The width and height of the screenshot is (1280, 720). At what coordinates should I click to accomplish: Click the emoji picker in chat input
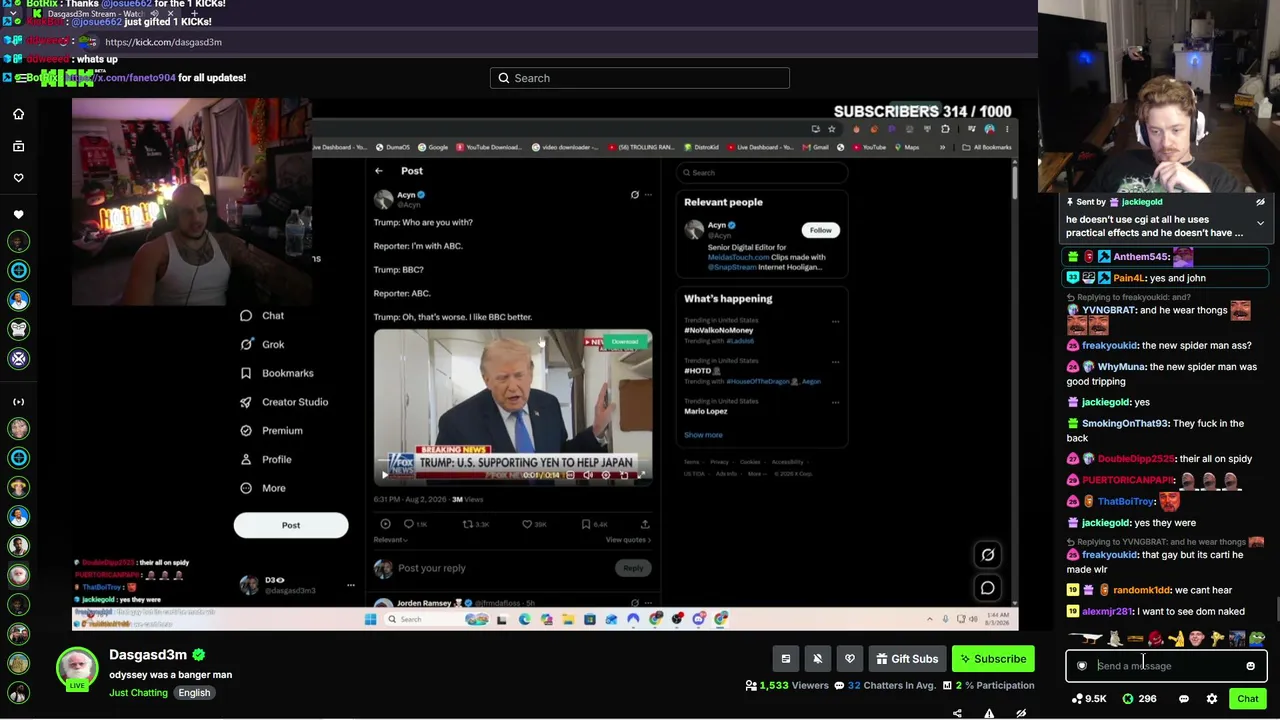pyautogui.click(x=1250, y=666)
